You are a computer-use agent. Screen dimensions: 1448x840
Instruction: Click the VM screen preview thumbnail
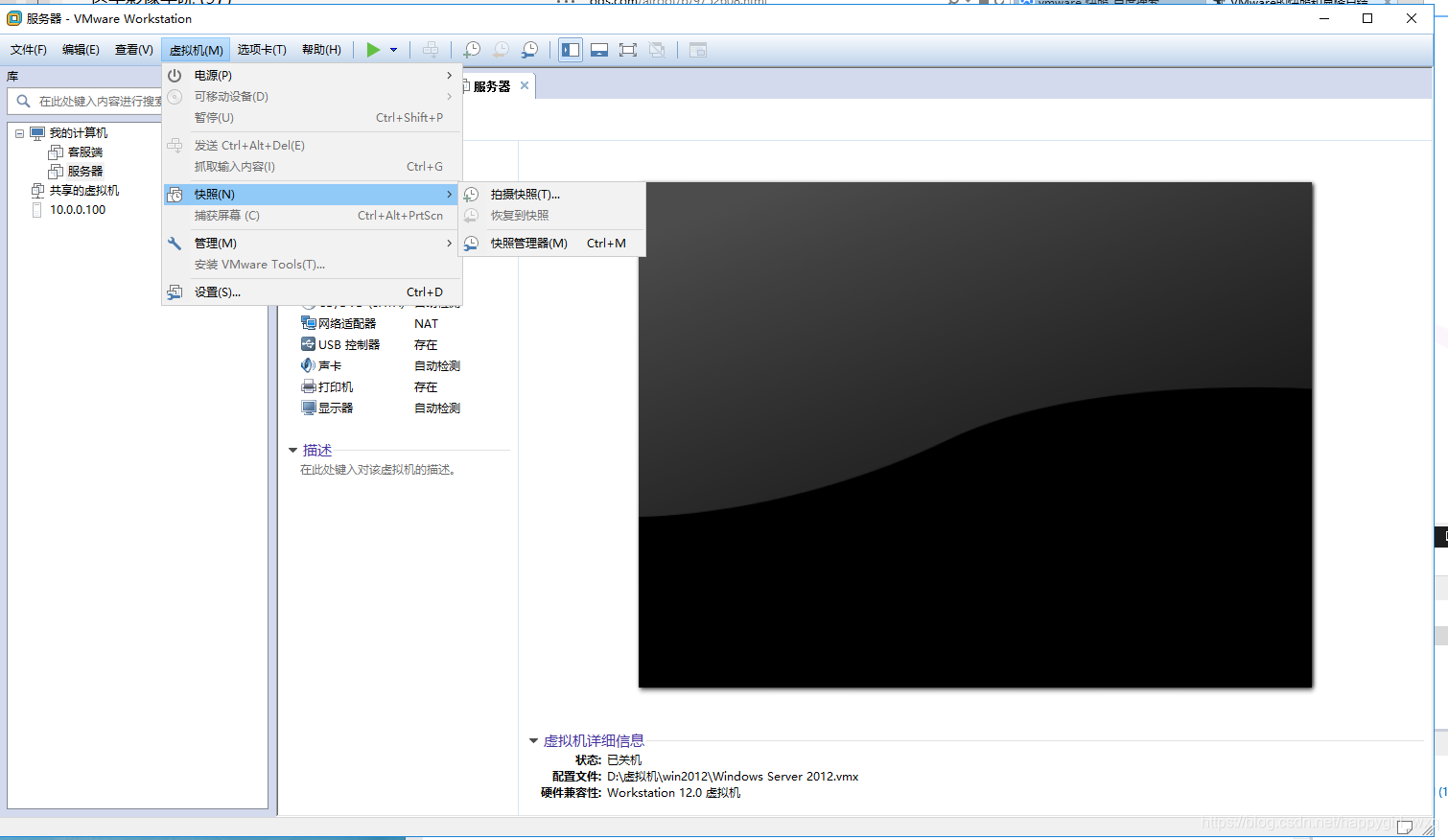[x=975, y=434]
